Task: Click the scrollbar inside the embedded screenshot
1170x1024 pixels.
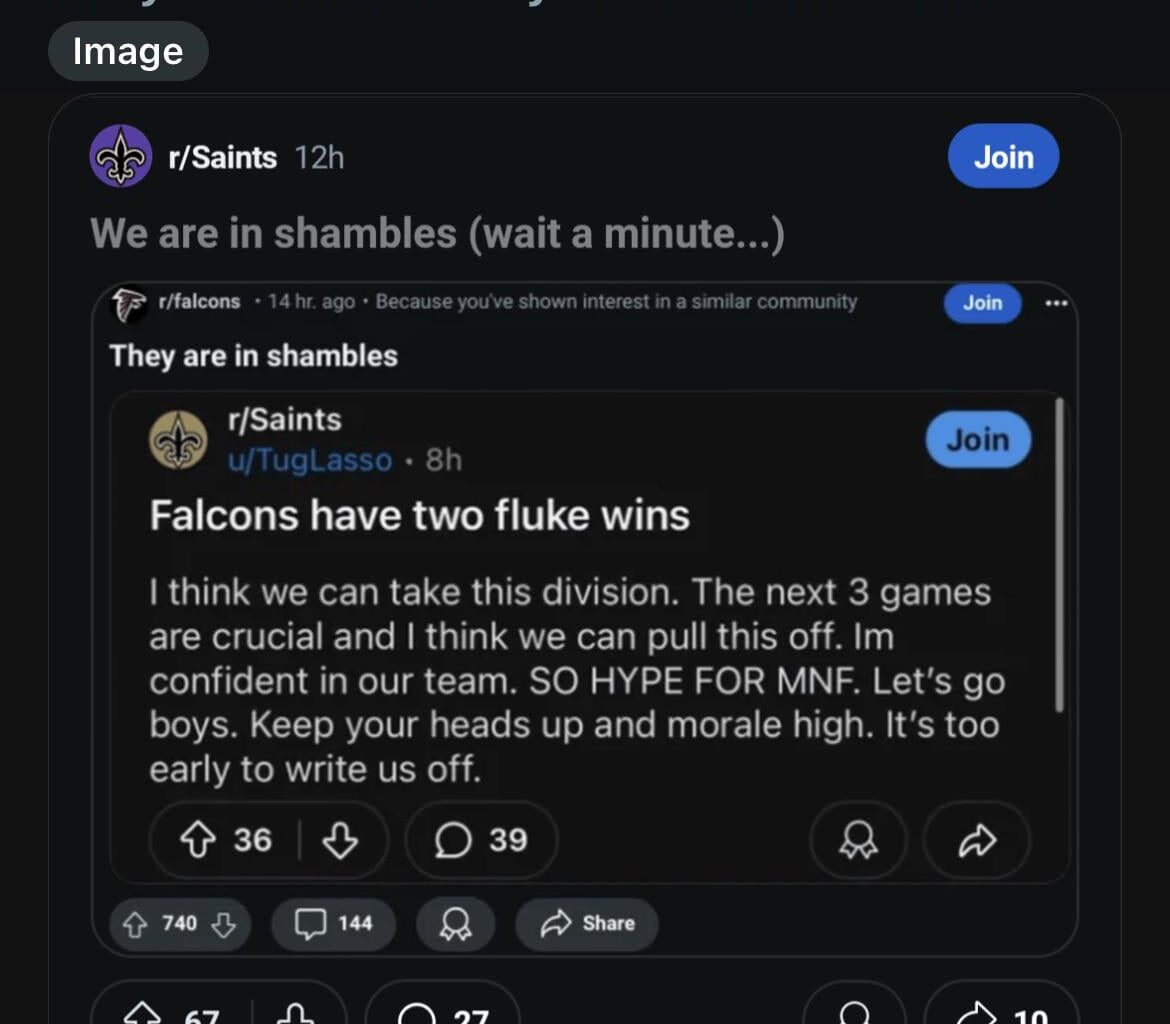Action: [1059, 555]
